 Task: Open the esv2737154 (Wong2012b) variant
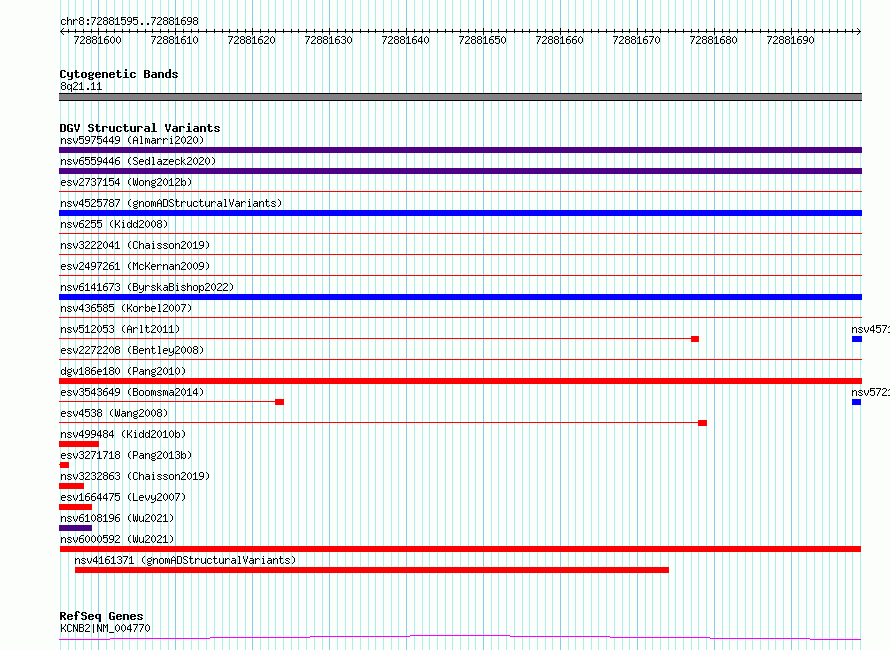click(x=126, y=182)
